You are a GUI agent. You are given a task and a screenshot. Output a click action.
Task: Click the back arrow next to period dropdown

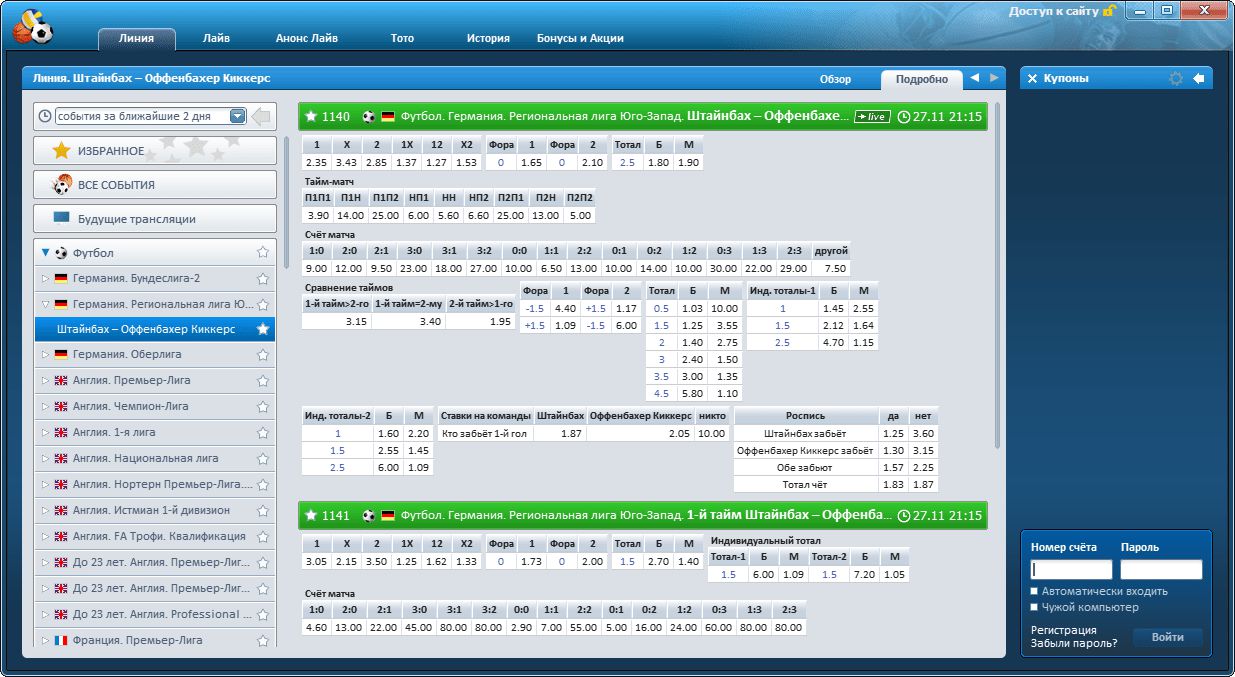[261, 117]
